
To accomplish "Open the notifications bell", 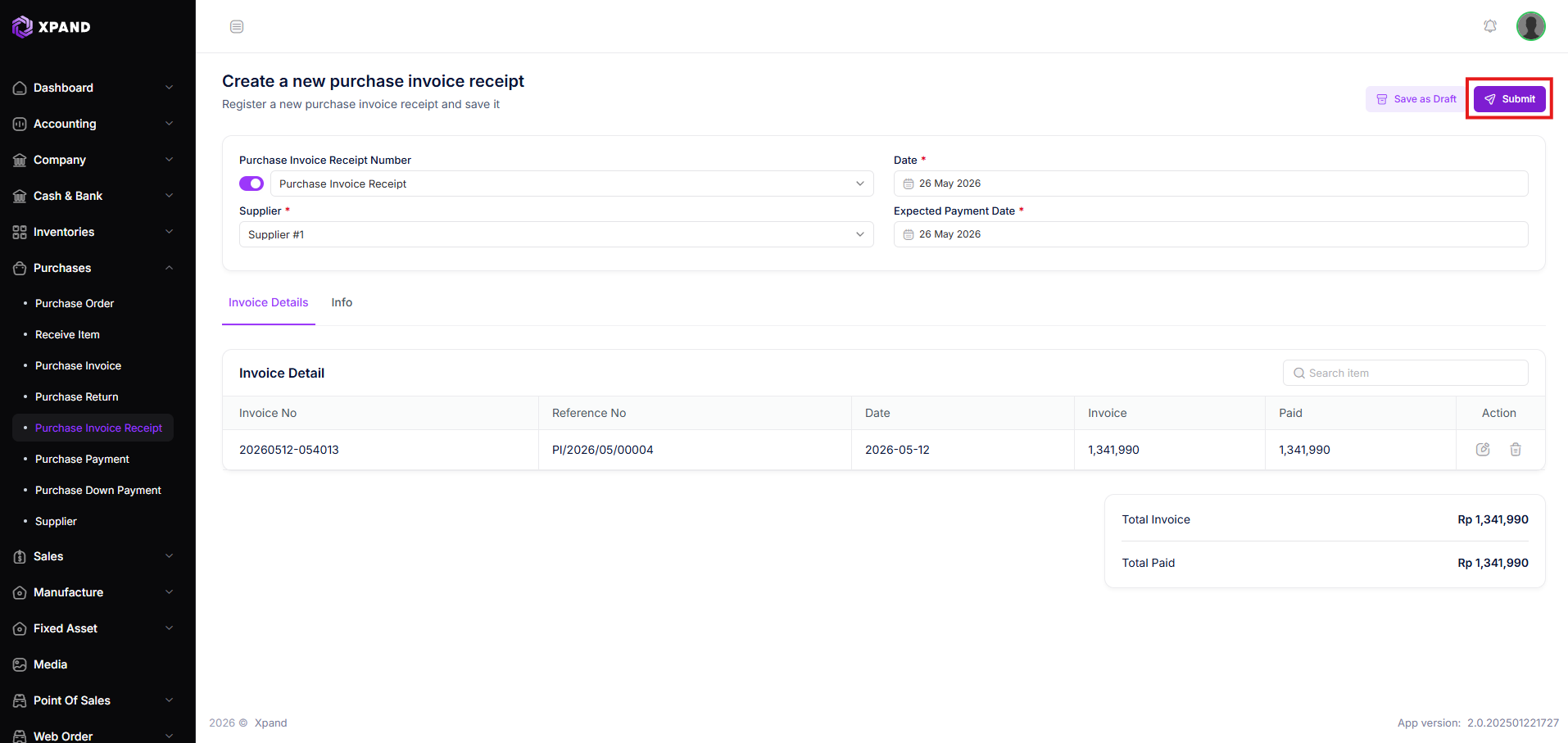I will tap(1490, 26).
